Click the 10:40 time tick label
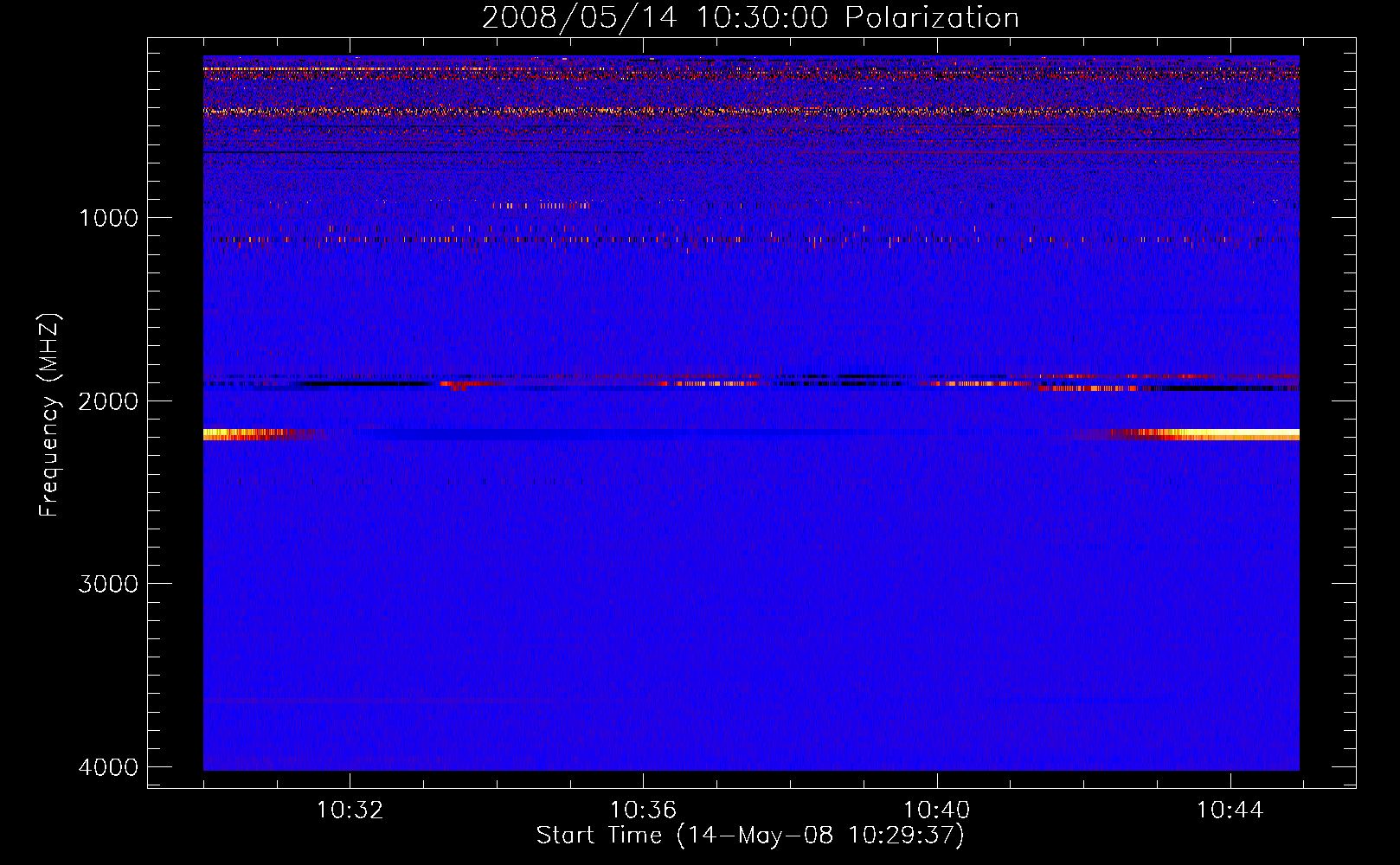 coord(936,811)
